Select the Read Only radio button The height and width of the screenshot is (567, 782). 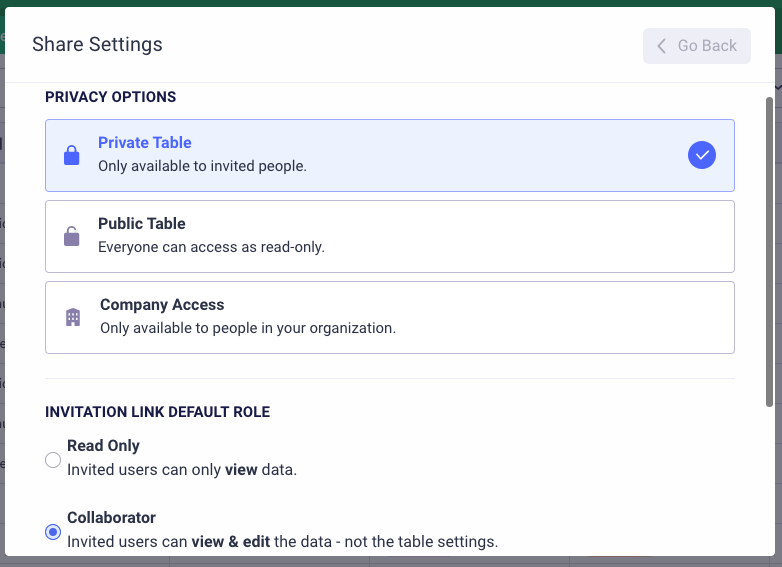(53, 460)
